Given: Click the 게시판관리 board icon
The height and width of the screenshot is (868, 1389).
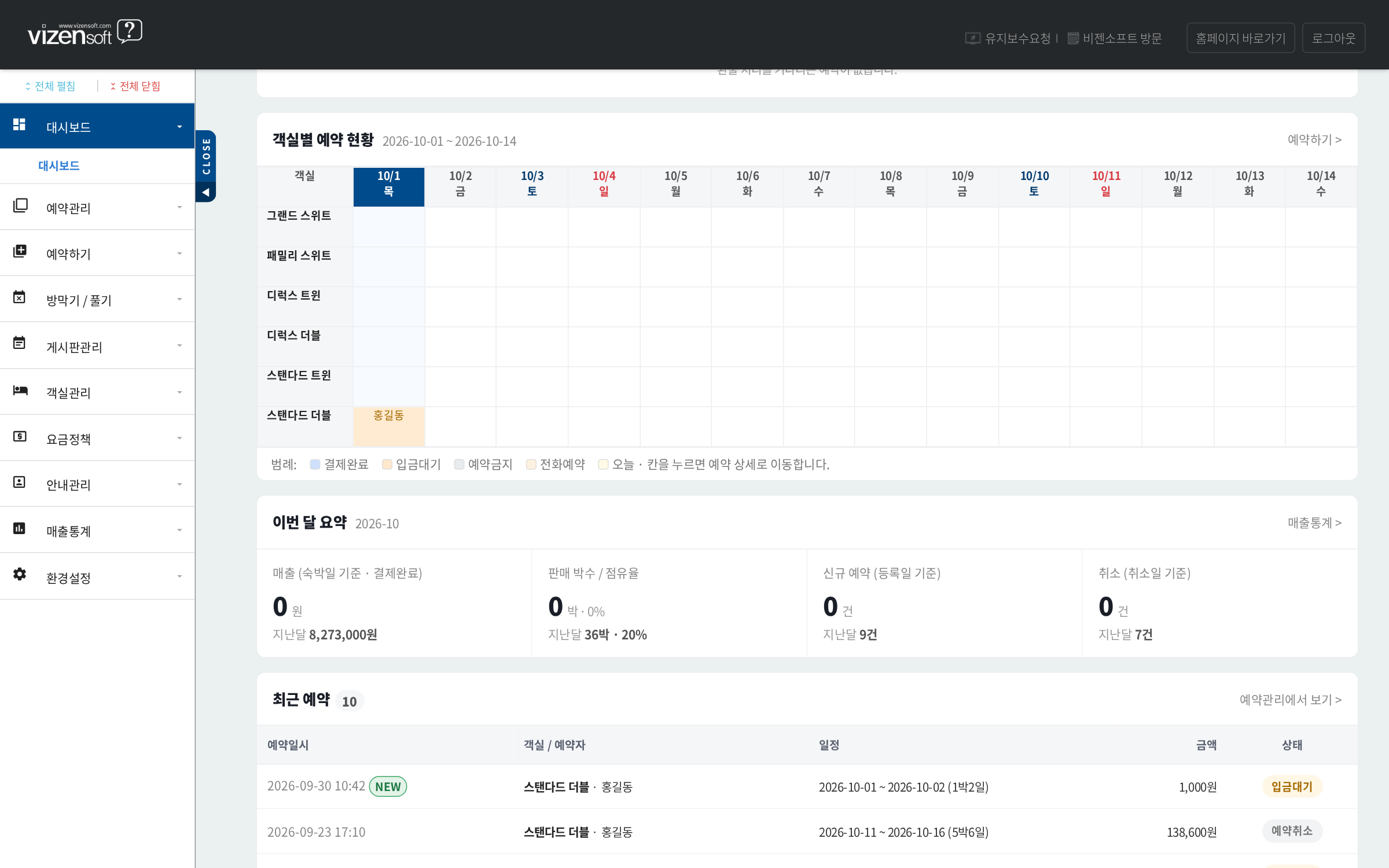Looking at the screenshot, I should click(x=19, y=343).
